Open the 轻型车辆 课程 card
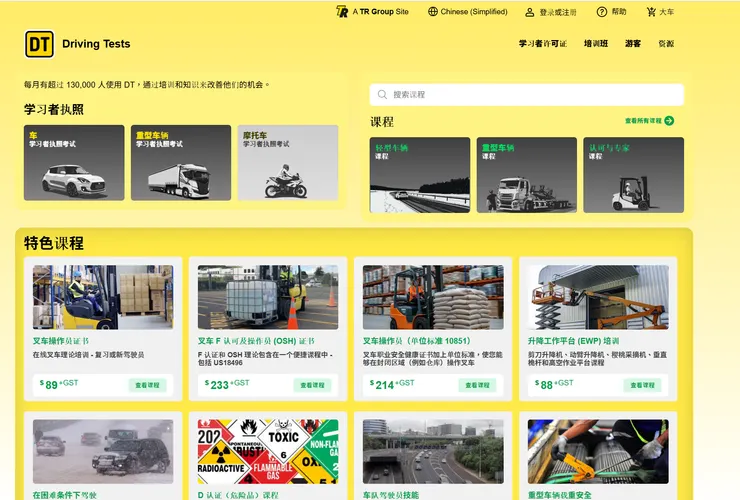 [x=420, y=175]
